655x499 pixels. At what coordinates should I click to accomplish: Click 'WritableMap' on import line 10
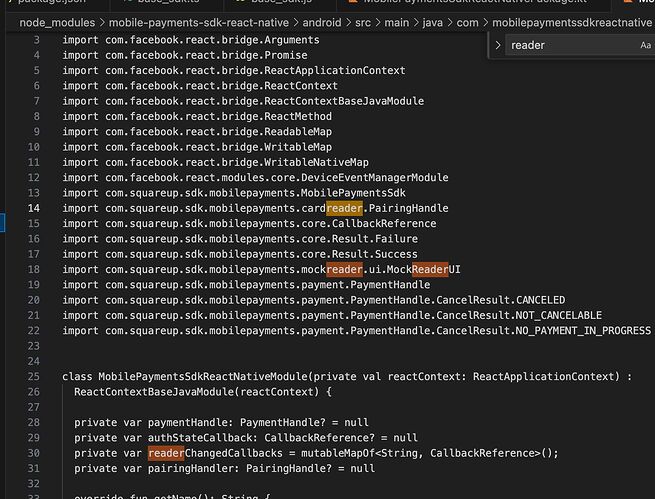(298, 147)
